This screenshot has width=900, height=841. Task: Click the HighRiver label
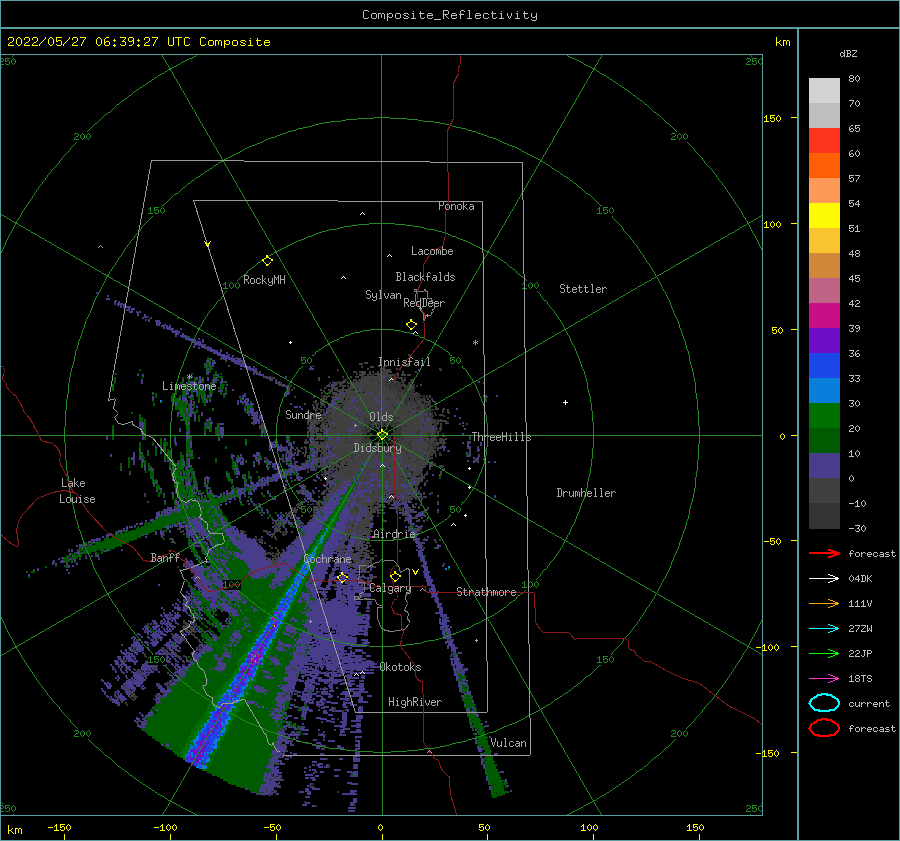pyautogui.click(x=415, y=702)
